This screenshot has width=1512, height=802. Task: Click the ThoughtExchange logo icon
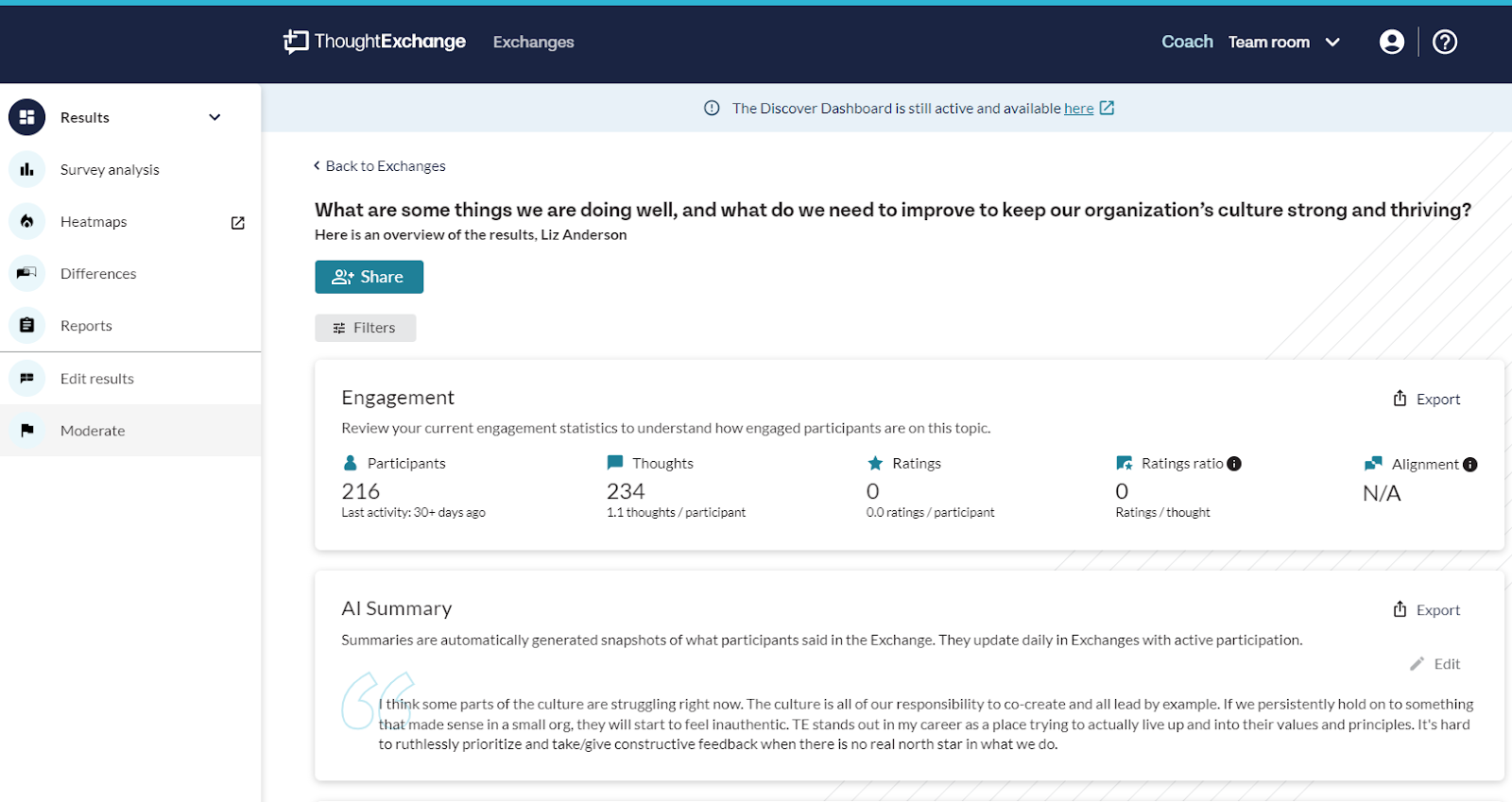pyautogui.click(x=296, y=42)
